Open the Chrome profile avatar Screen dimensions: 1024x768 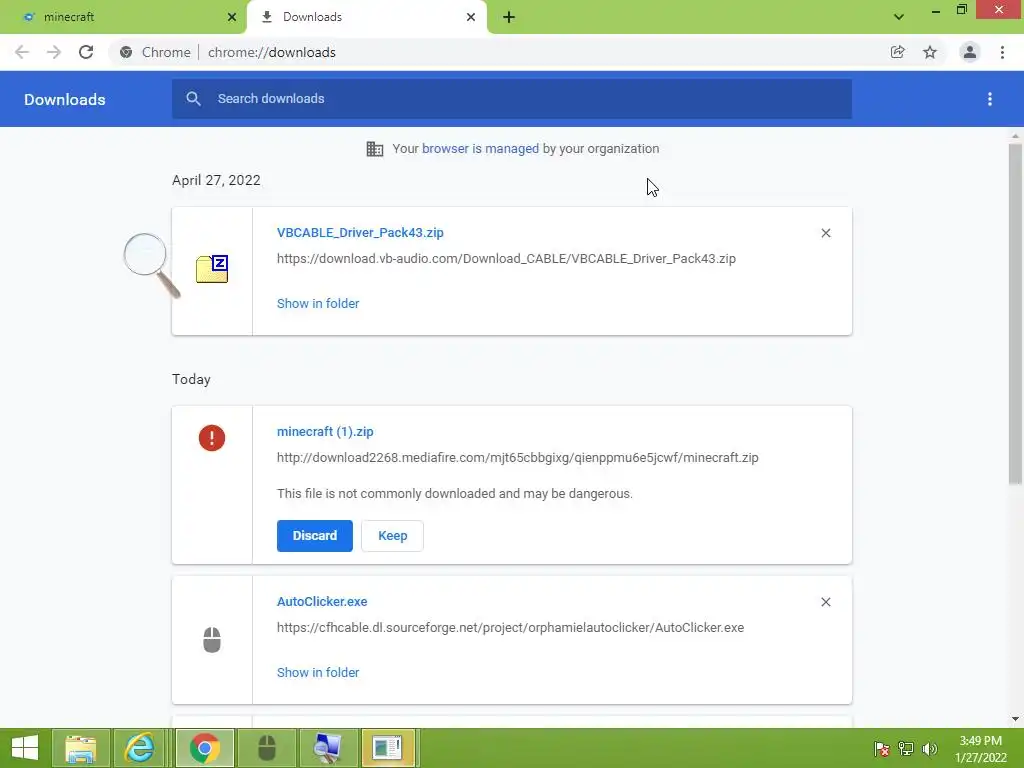970,52
